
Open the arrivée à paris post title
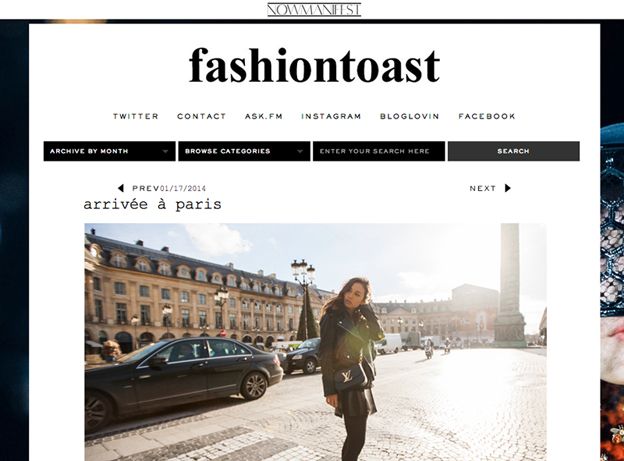point(152,204)
